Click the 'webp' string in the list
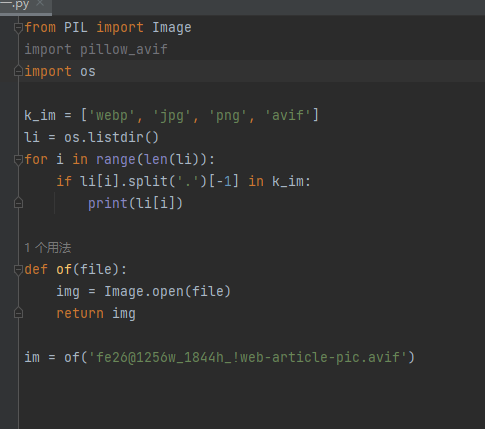485x429 pixels. [x=112, y=116]
